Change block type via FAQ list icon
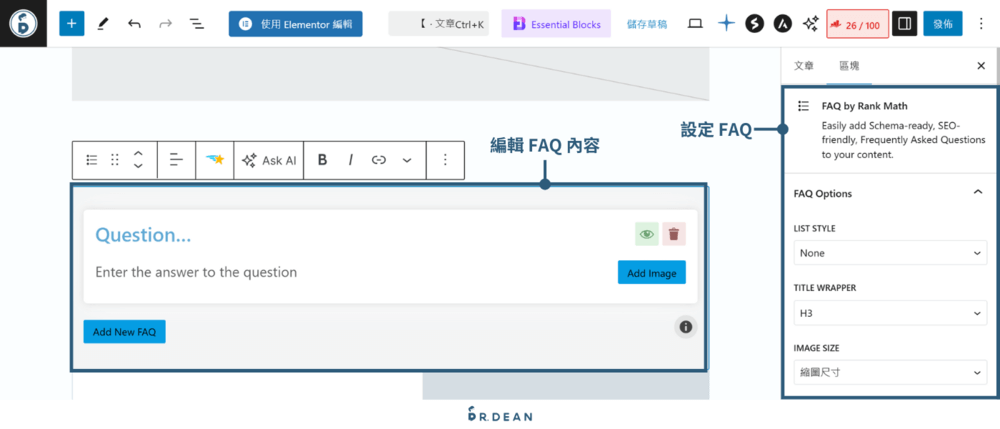1000x429 pixels. [92, 160]
